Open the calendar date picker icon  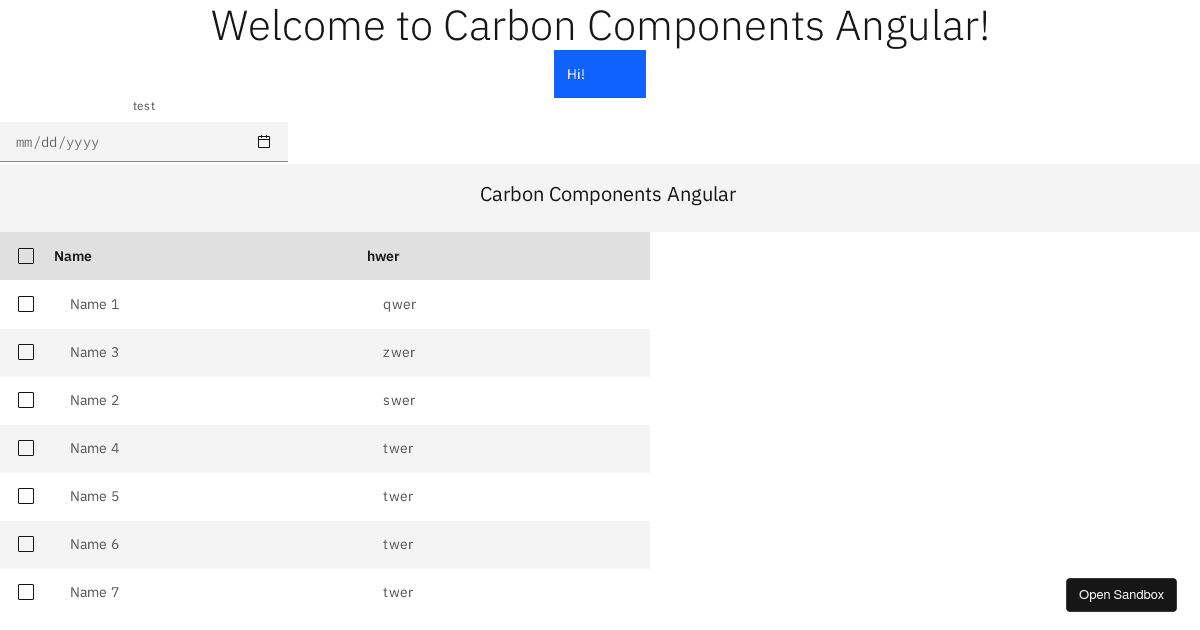264,142
